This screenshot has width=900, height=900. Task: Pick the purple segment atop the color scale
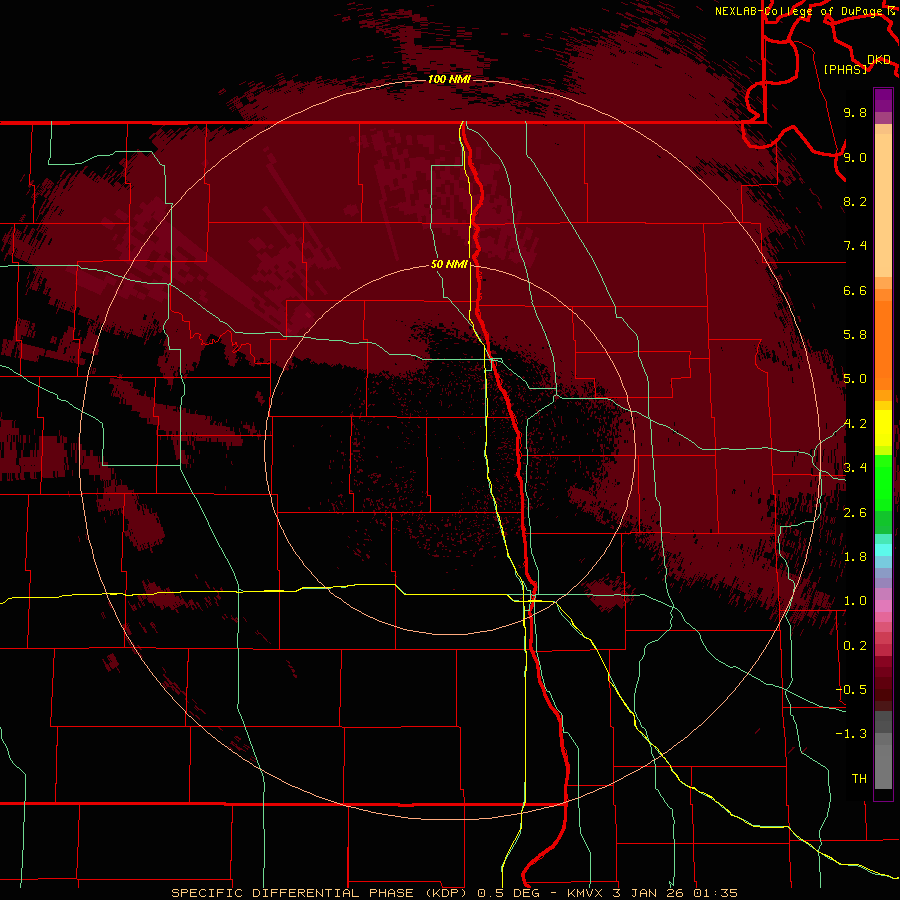883,100
